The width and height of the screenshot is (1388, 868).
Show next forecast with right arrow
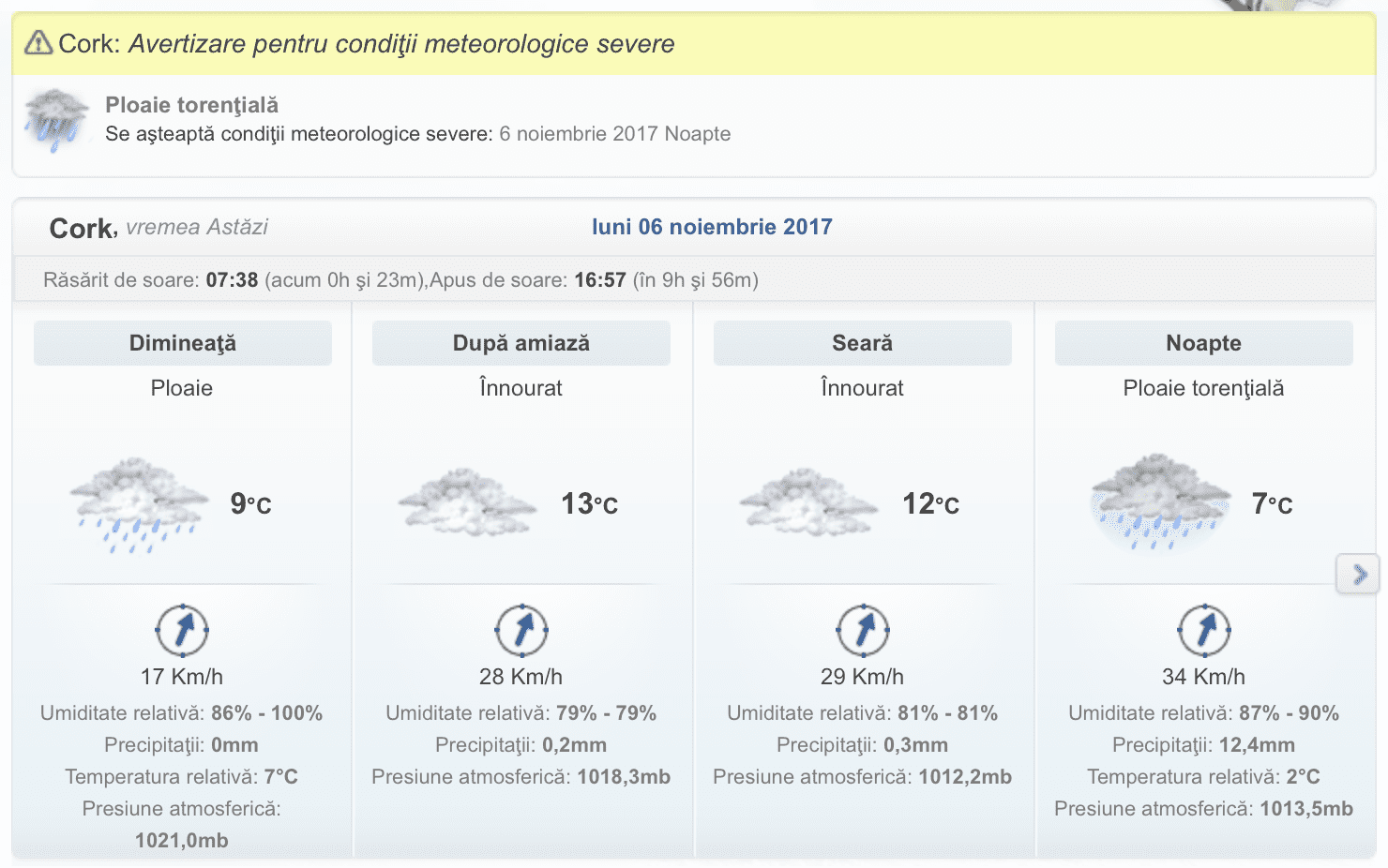tap(1359, 575)
